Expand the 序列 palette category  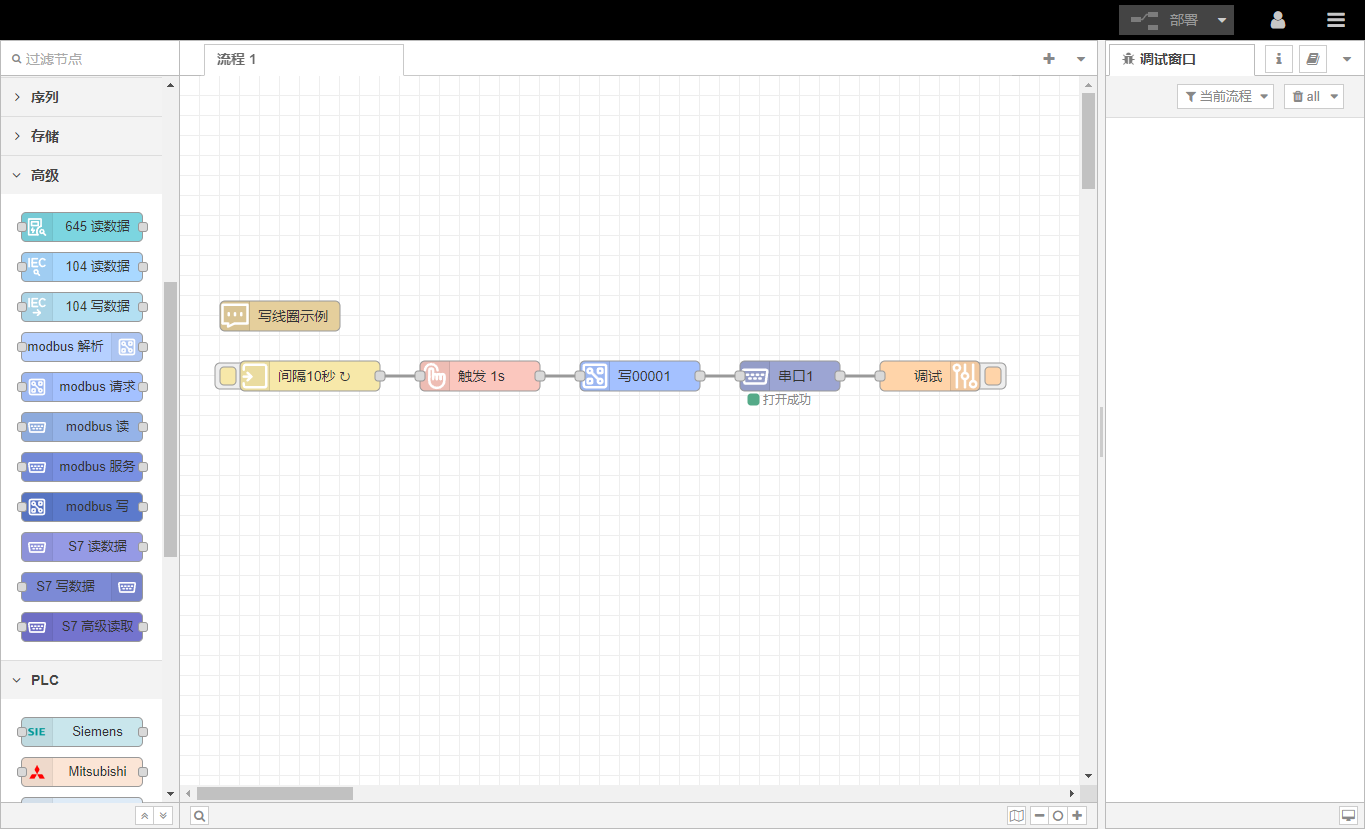coord(45,97)
